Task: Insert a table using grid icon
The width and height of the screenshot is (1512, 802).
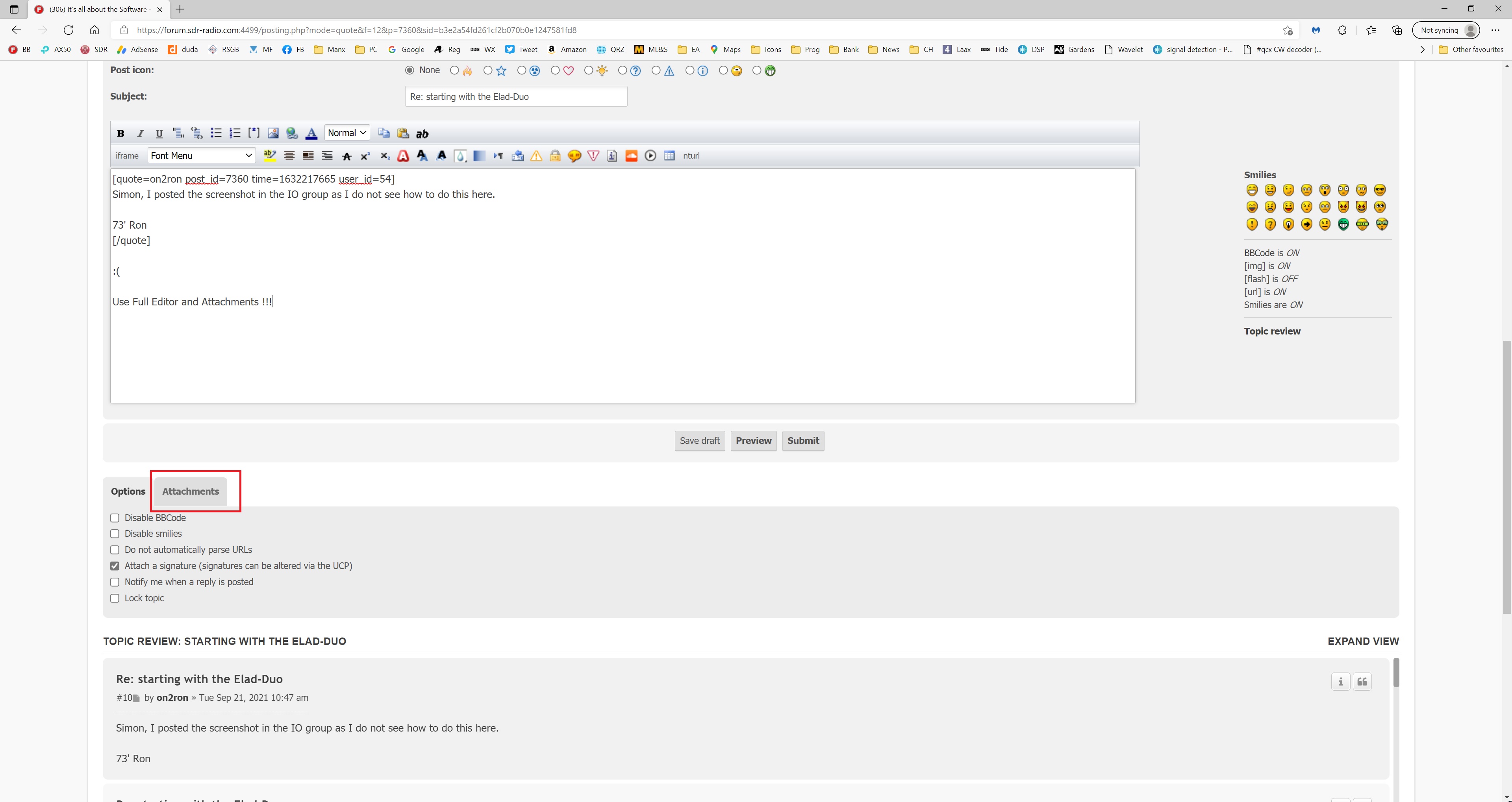Action: (669, 155)
